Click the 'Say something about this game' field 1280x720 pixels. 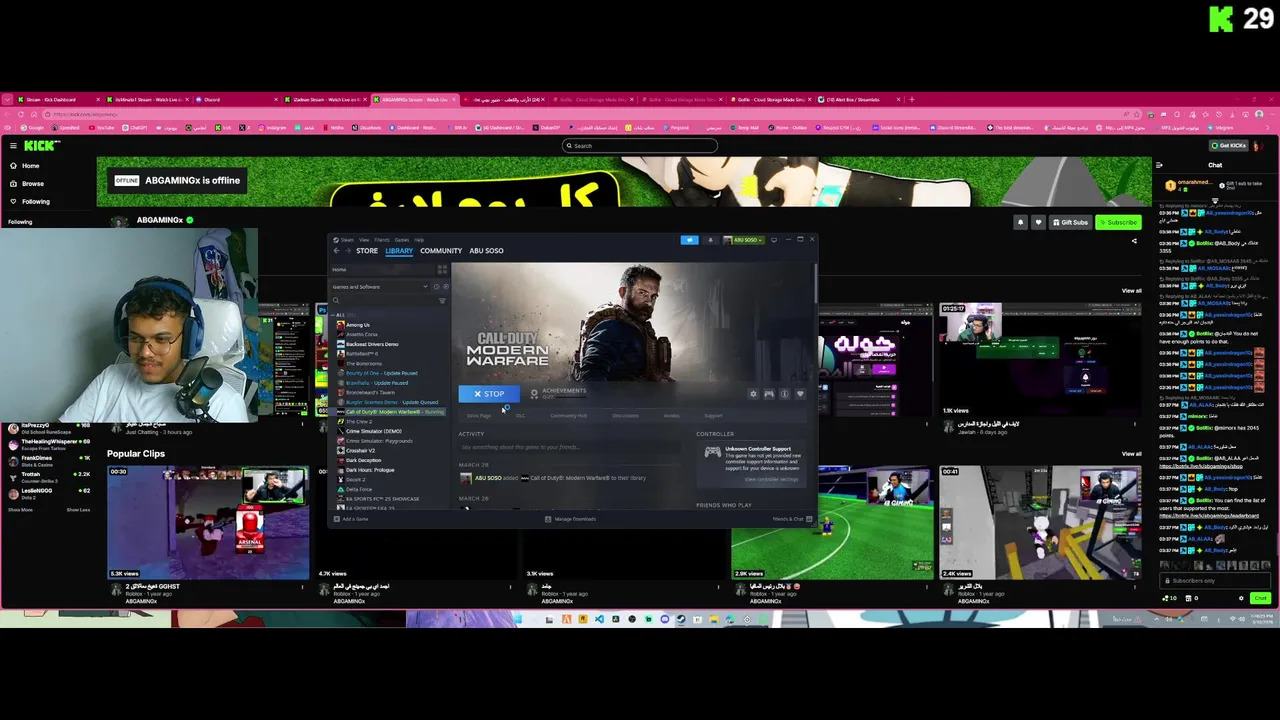(570, 447)
